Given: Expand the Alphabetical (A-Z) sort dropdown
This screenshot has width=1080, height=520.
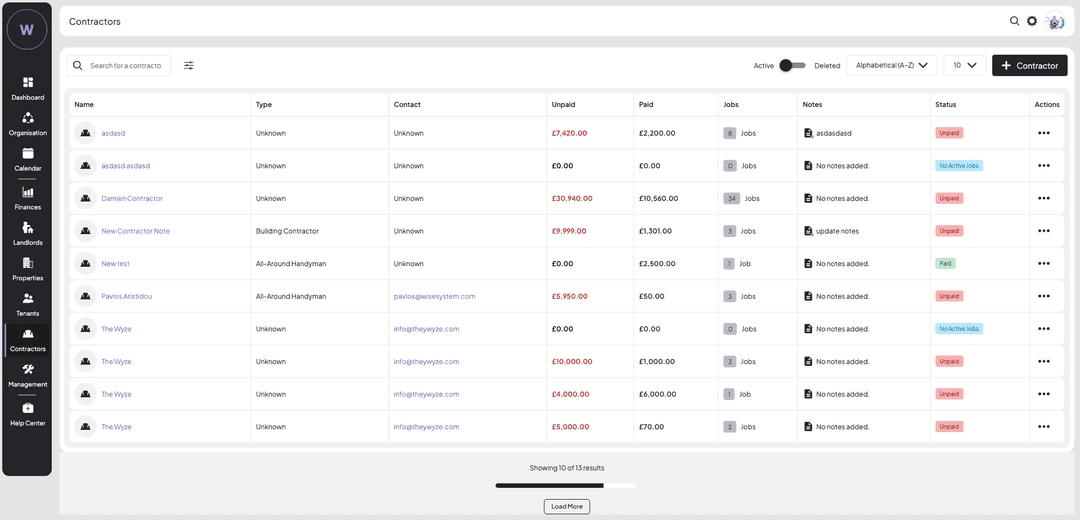Looking at the screenshot, I should [x=891, y=66].
